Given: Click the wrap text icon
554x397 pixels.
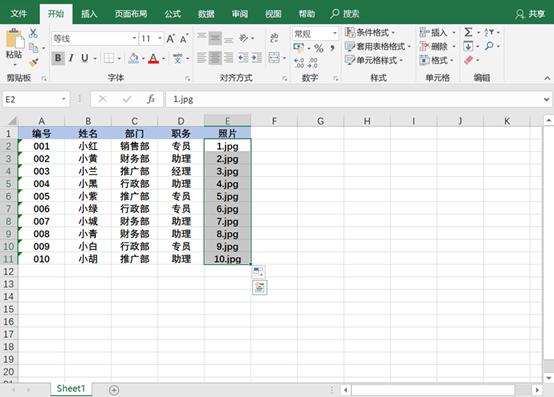Looking at the screenshot, I should [x=274, y=38].
